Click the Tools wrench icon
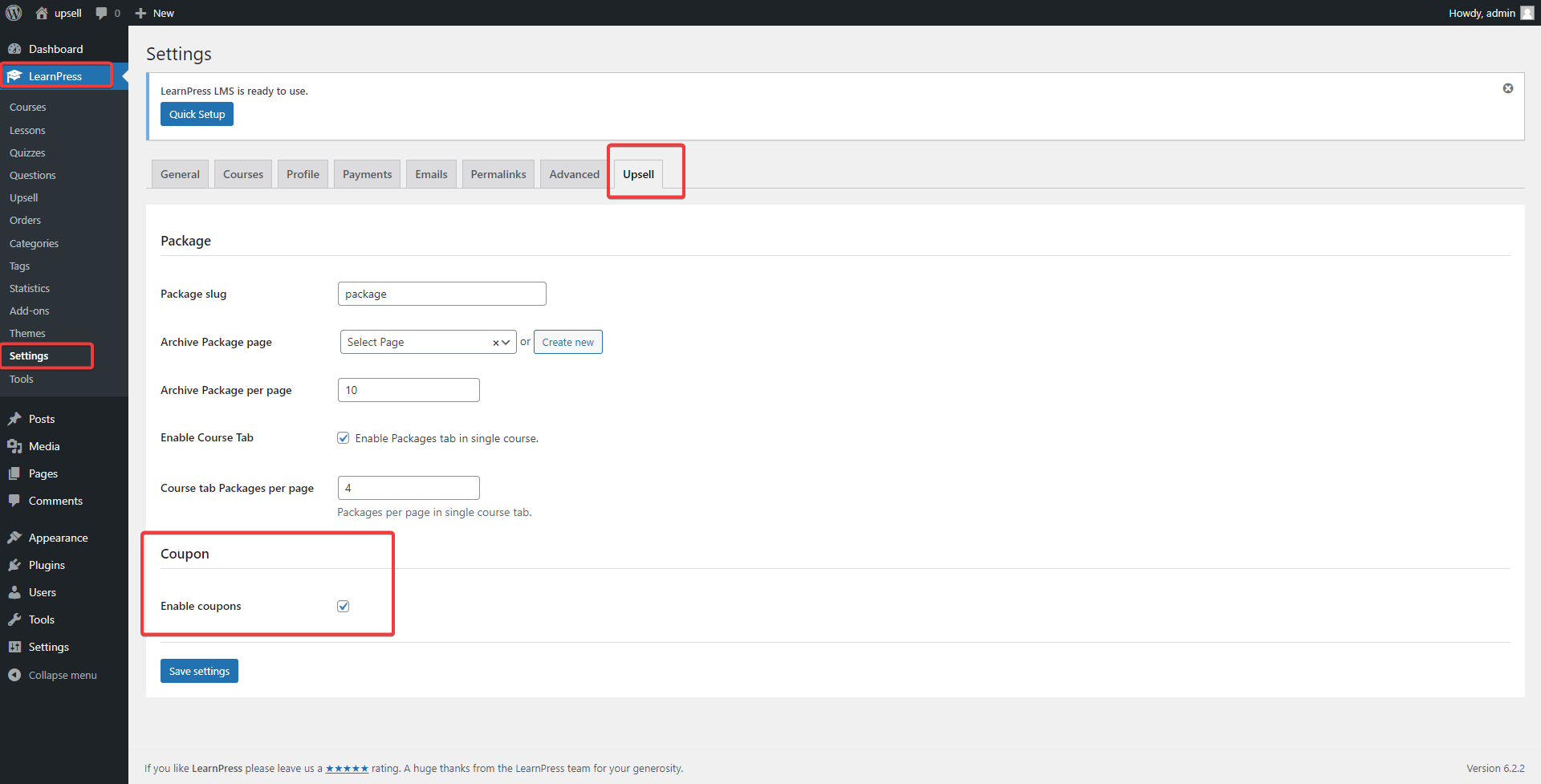Image resolution: width=1541 pixels, height=784 pixels. [x=14, y=619]
